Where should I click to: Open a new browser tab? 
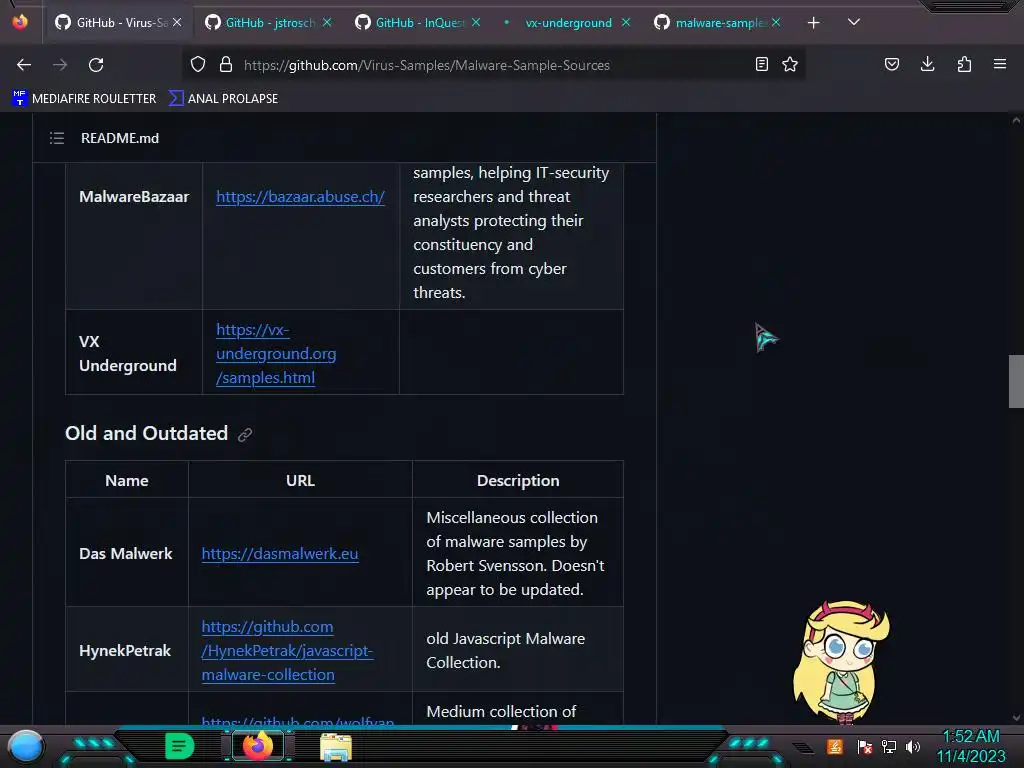pyautogui.click(x=814, y=23)
